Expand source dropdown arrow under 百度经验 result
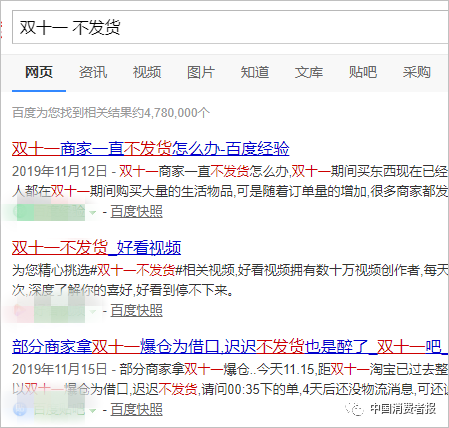449x428 pixels. click(x=93, y=212)
